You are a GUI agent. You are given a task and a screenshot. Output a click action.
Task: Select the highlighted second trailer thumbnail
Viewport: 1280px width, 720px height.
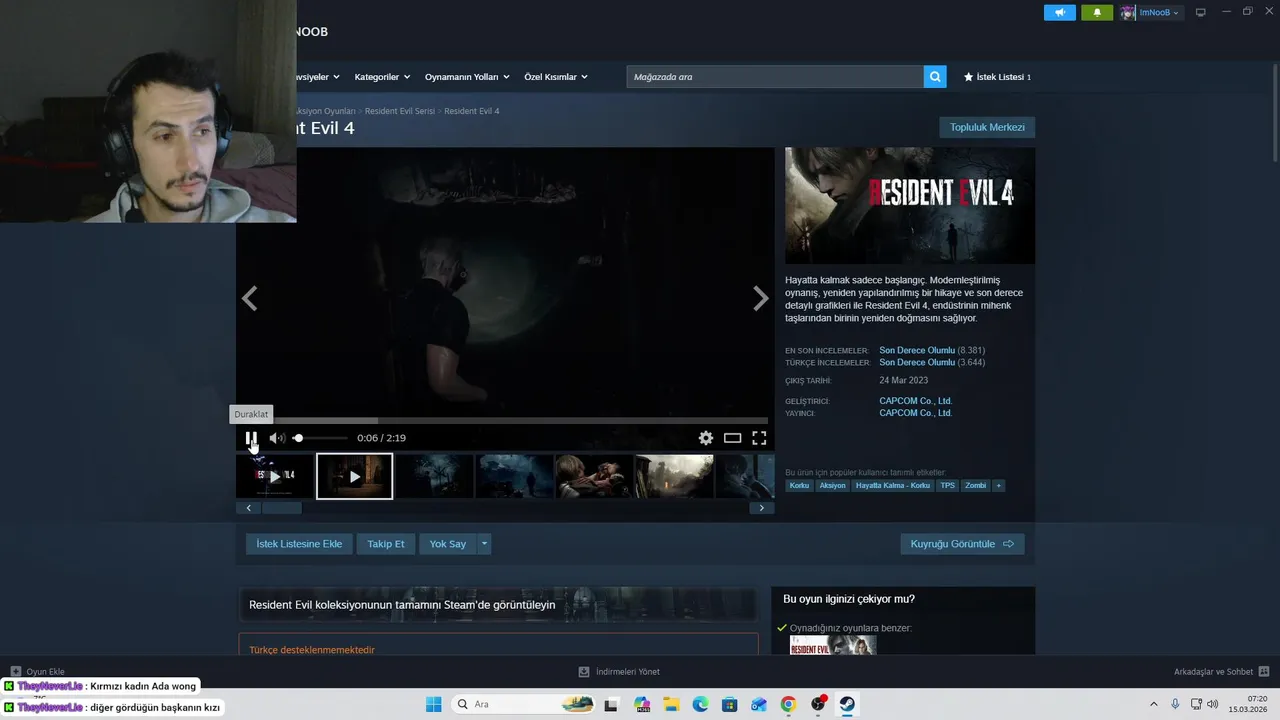[355, 476]
